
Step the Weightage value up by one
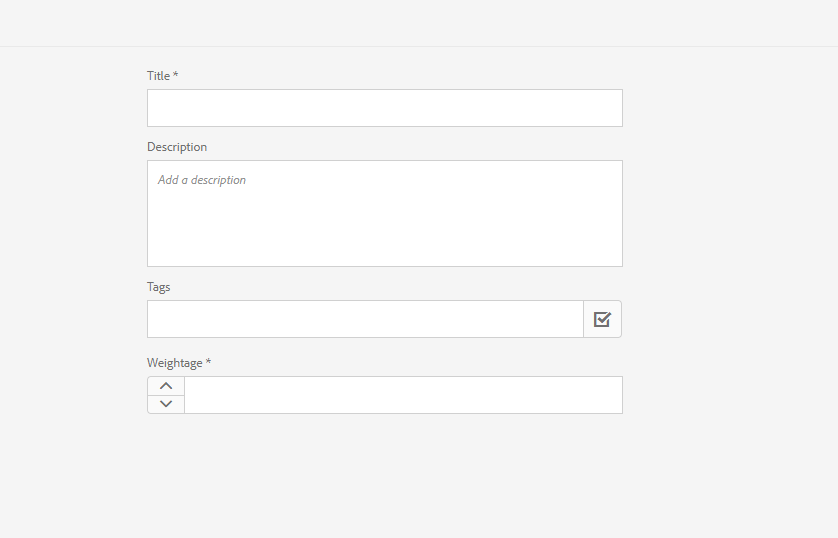point(166,386)
